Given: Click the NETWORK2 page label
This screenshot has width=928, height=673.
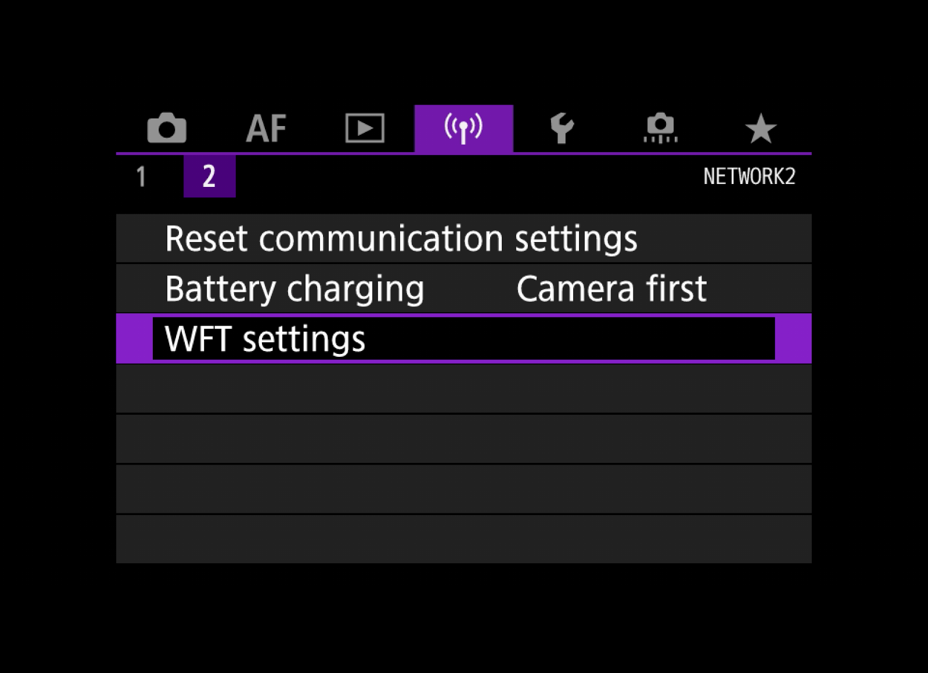Looking at the screenshot, I should 749,176.
